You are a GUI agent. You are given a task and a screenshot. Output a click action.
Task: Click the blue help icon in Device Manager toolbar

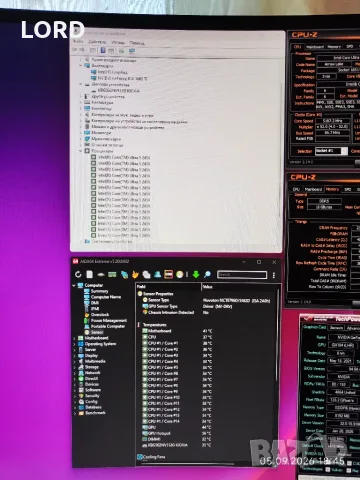point(103,50)
